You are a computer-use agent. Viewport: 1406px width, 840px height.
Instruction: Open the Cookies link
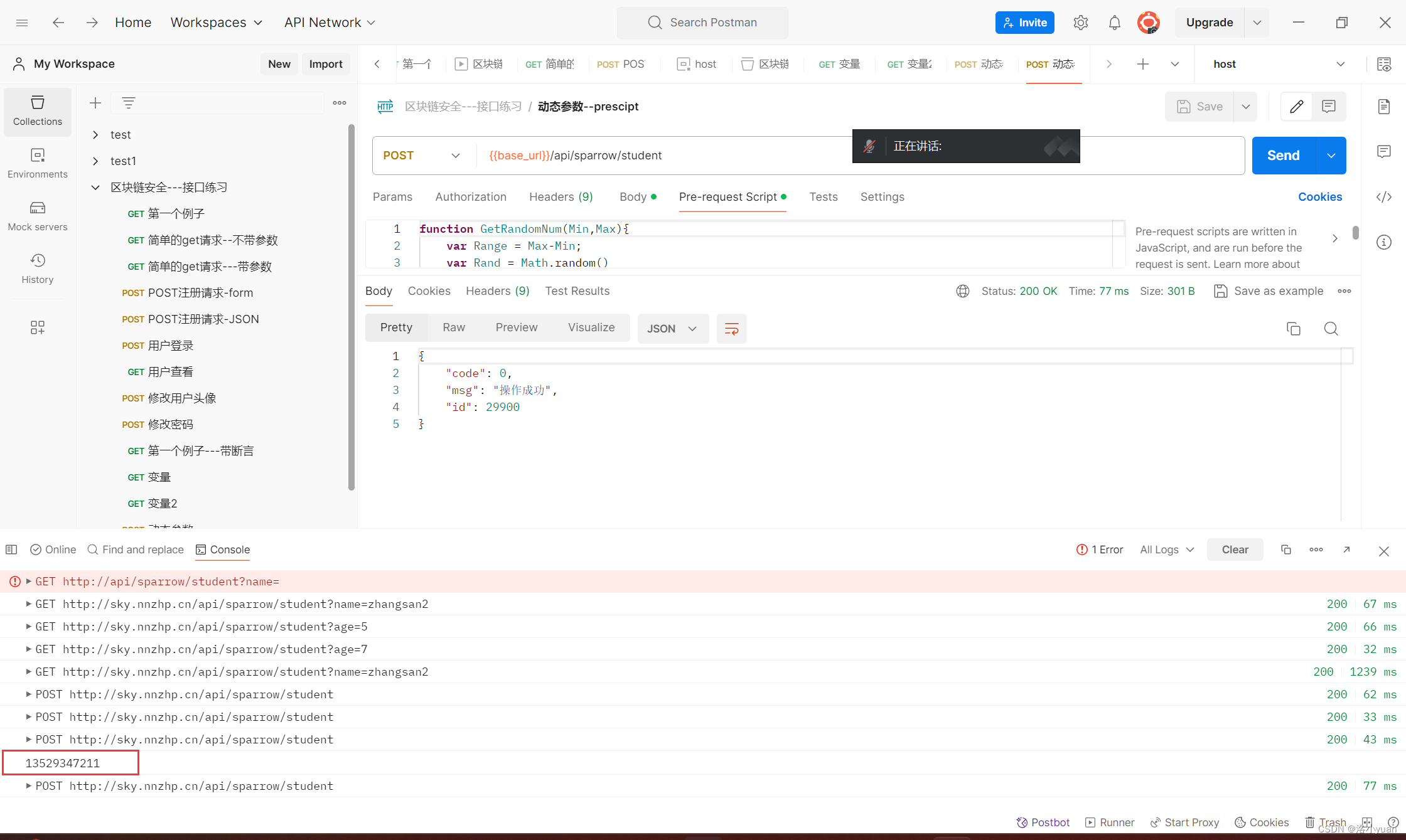click(1320, 197)
